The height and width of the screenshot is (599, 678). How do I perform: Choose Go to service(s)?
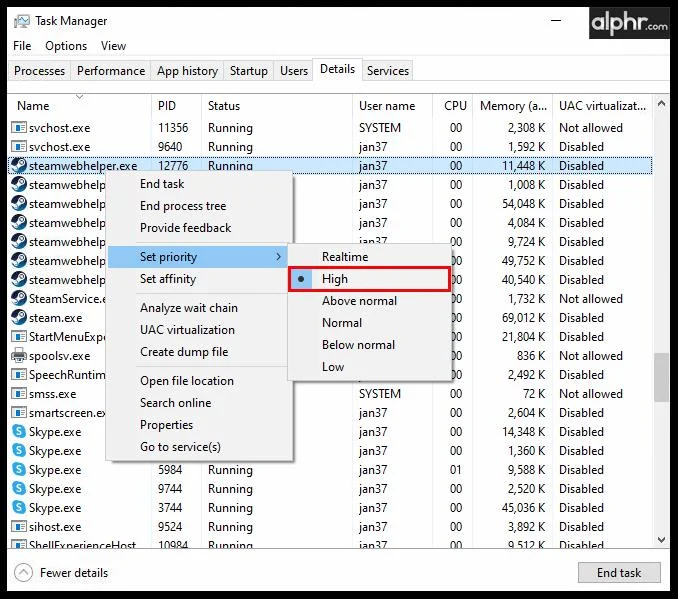(x=199, y=447)
